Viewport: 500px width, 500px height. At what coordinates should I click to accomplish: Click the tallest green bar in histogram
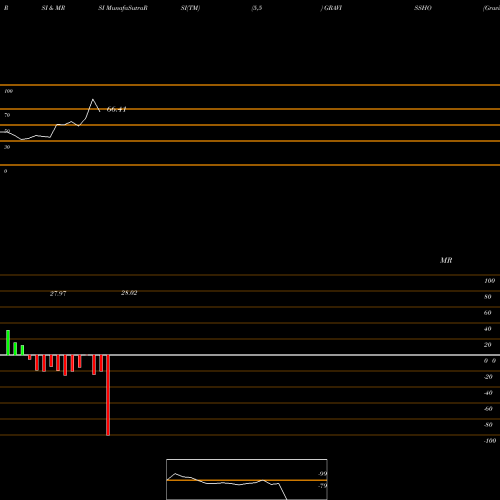point(8,343)
